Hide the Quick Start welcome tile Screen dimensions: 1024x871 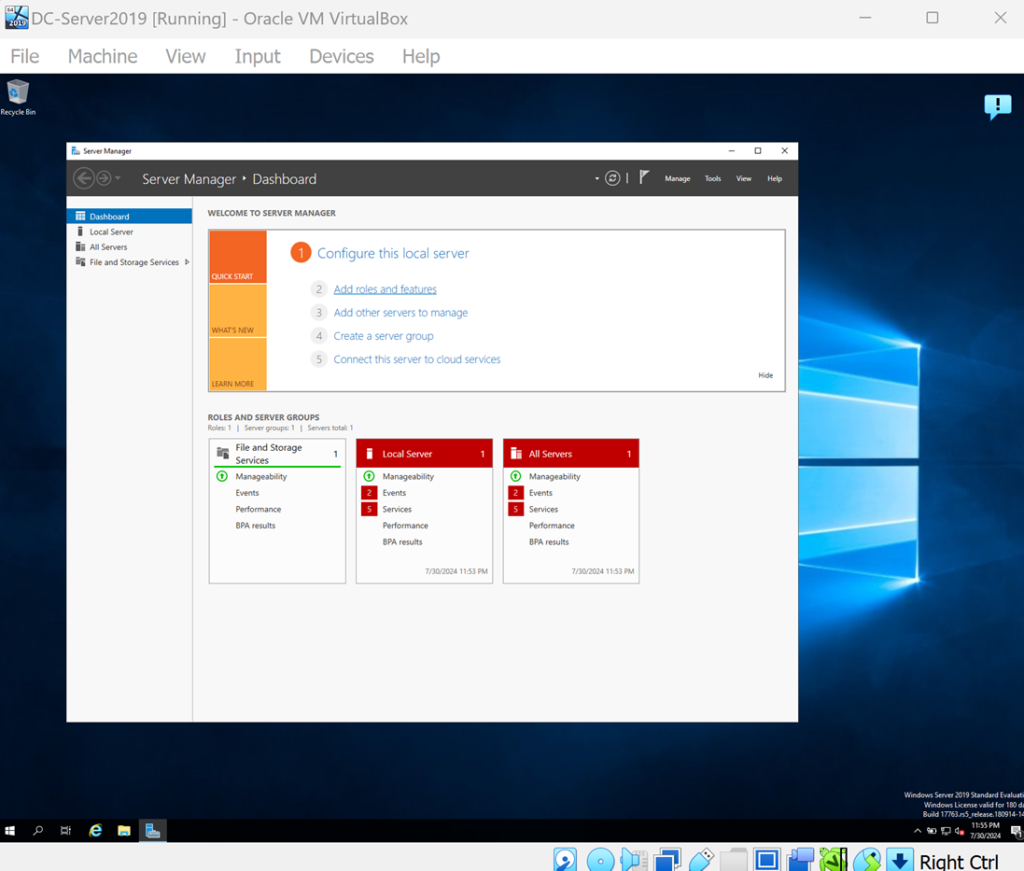point(765,375)
